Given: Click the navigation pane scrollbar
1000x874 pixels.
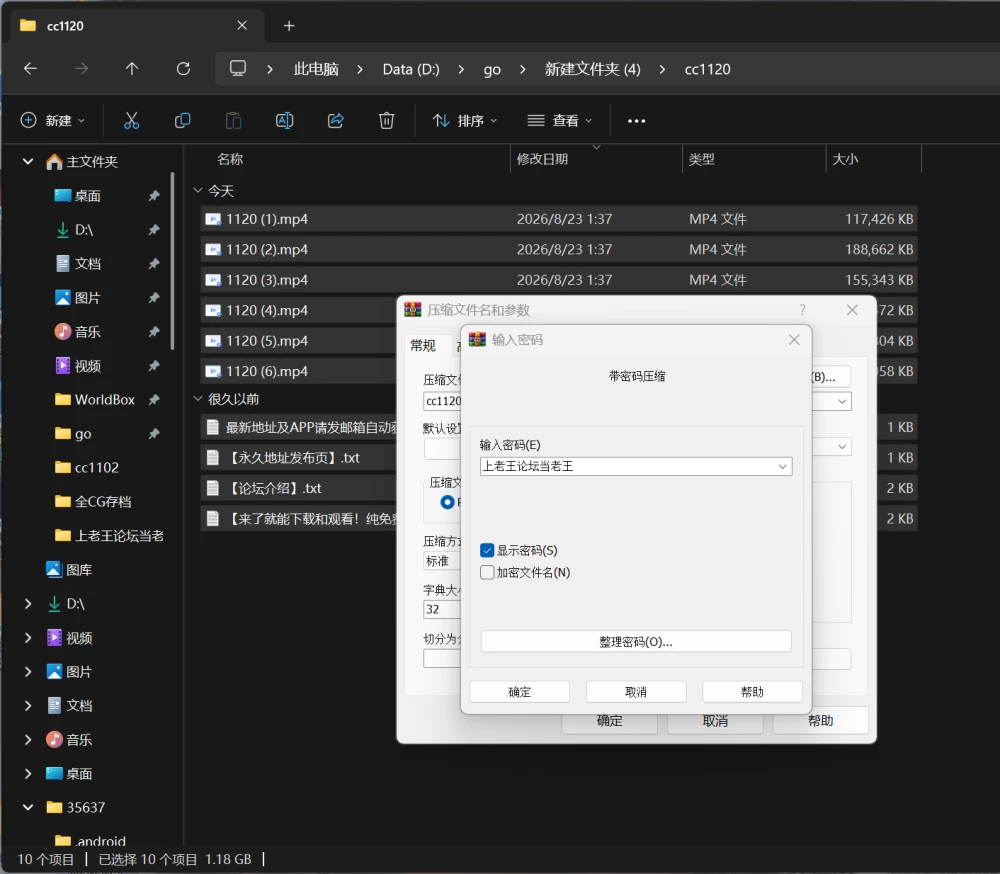Looking at the screenshot, I should (172, 261).
